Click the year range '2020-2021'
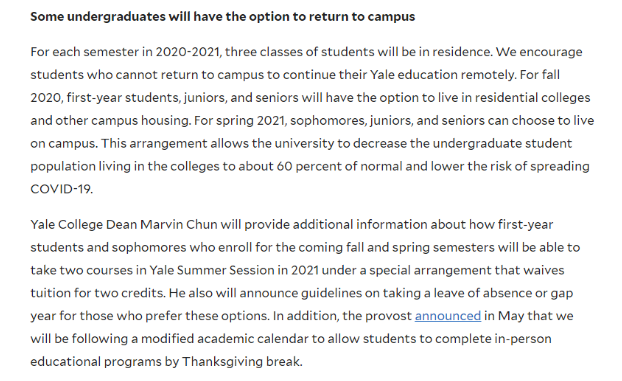Screen dimensions: 622x381 [188, 52]
